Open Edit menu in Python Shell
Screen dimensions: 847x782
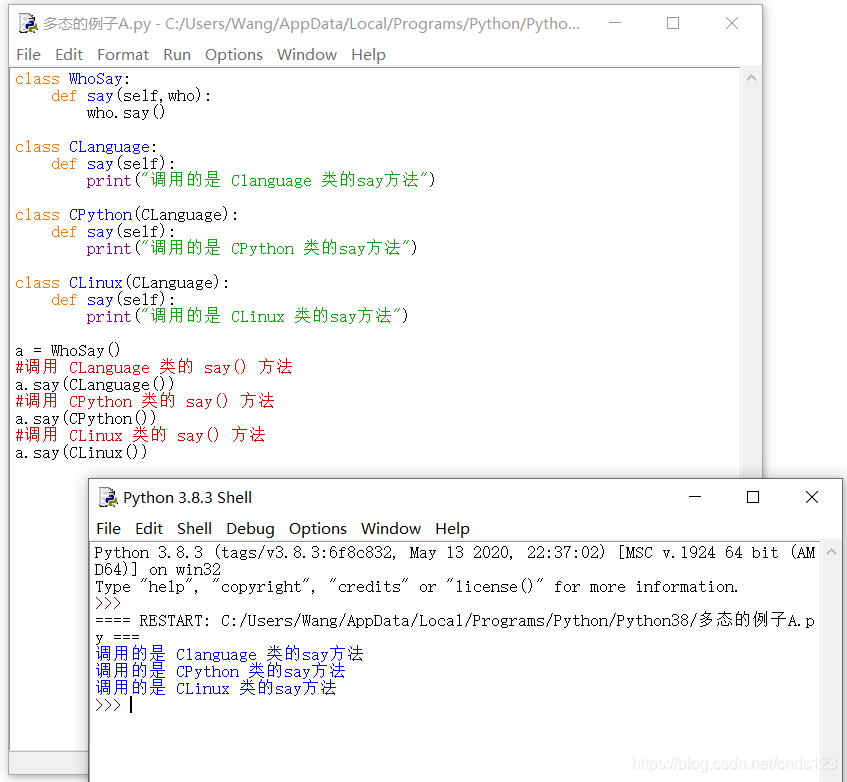coord(149,528)
